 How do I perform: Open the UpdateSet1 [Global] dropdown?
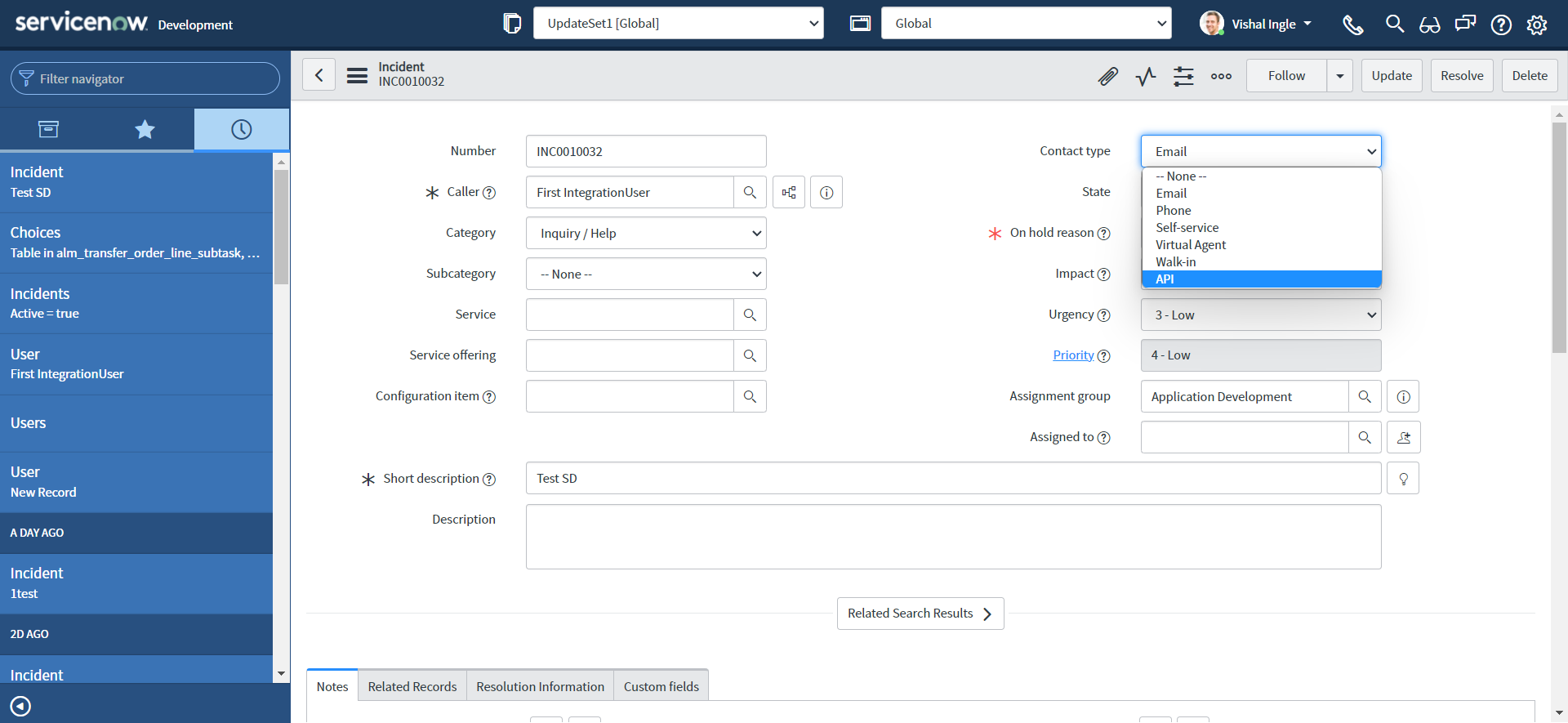(679, 24)
